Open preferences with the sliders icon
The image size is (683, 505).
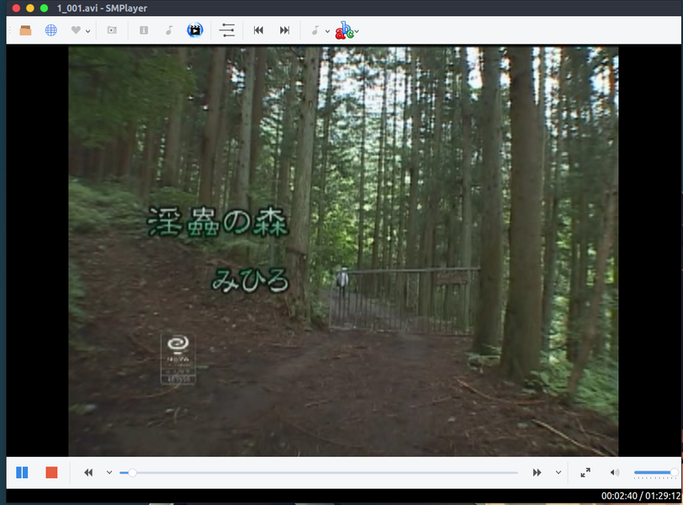point(227,30)
